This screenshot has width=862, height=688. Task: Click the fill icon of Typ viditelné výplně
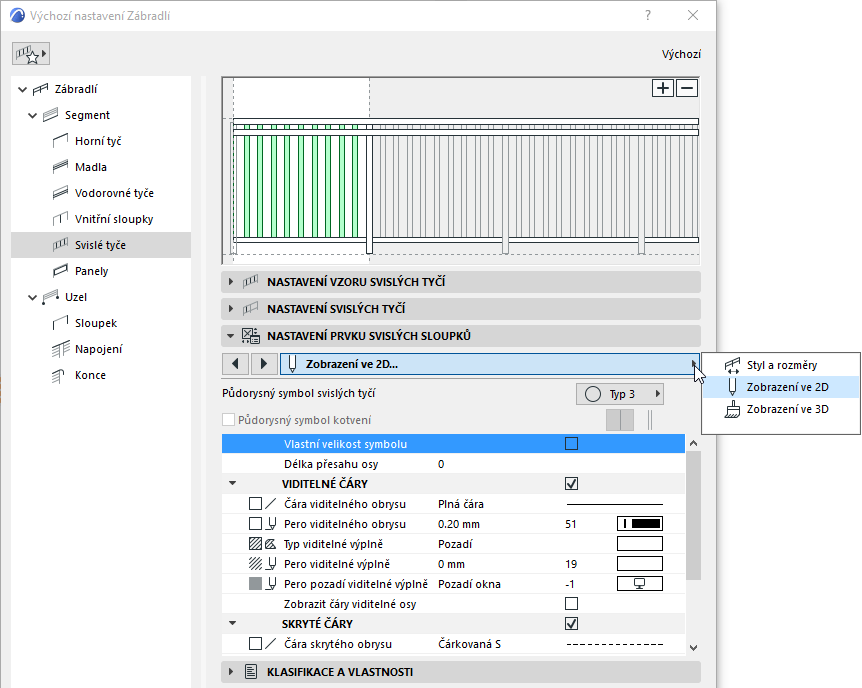270,544
